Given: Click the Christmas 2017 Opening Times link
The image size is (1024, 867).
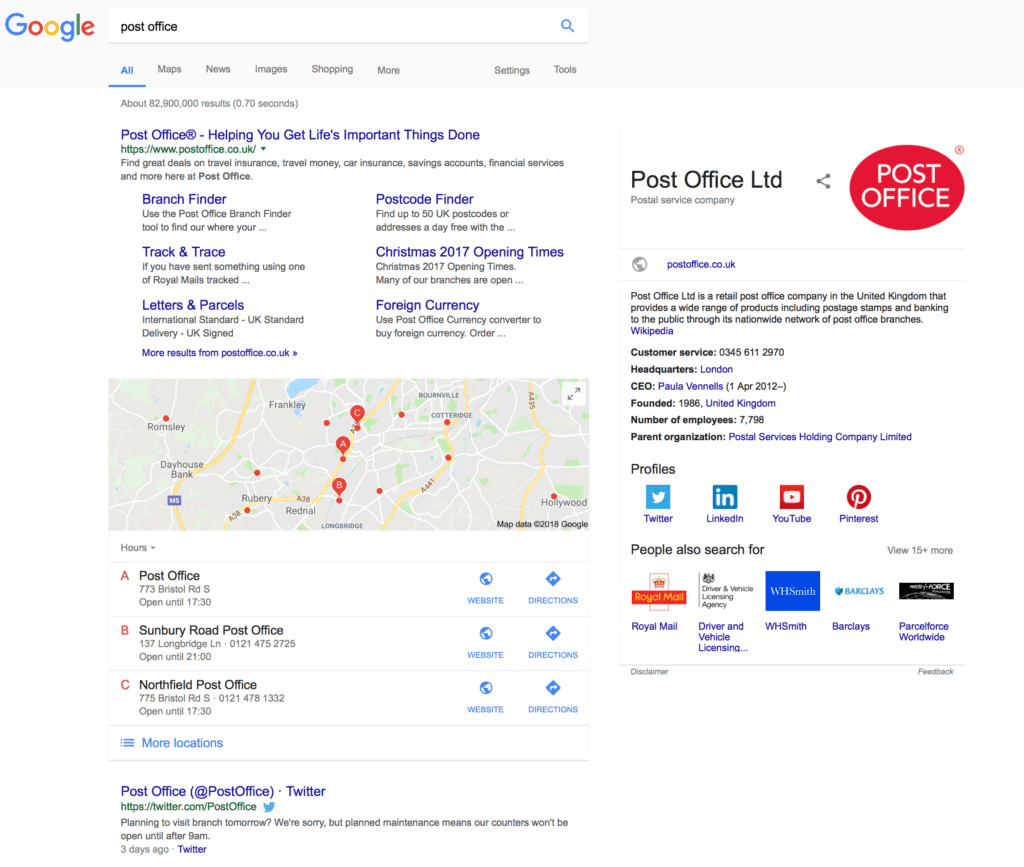Looking at the screenshot, I should click(x=469, y=251).
